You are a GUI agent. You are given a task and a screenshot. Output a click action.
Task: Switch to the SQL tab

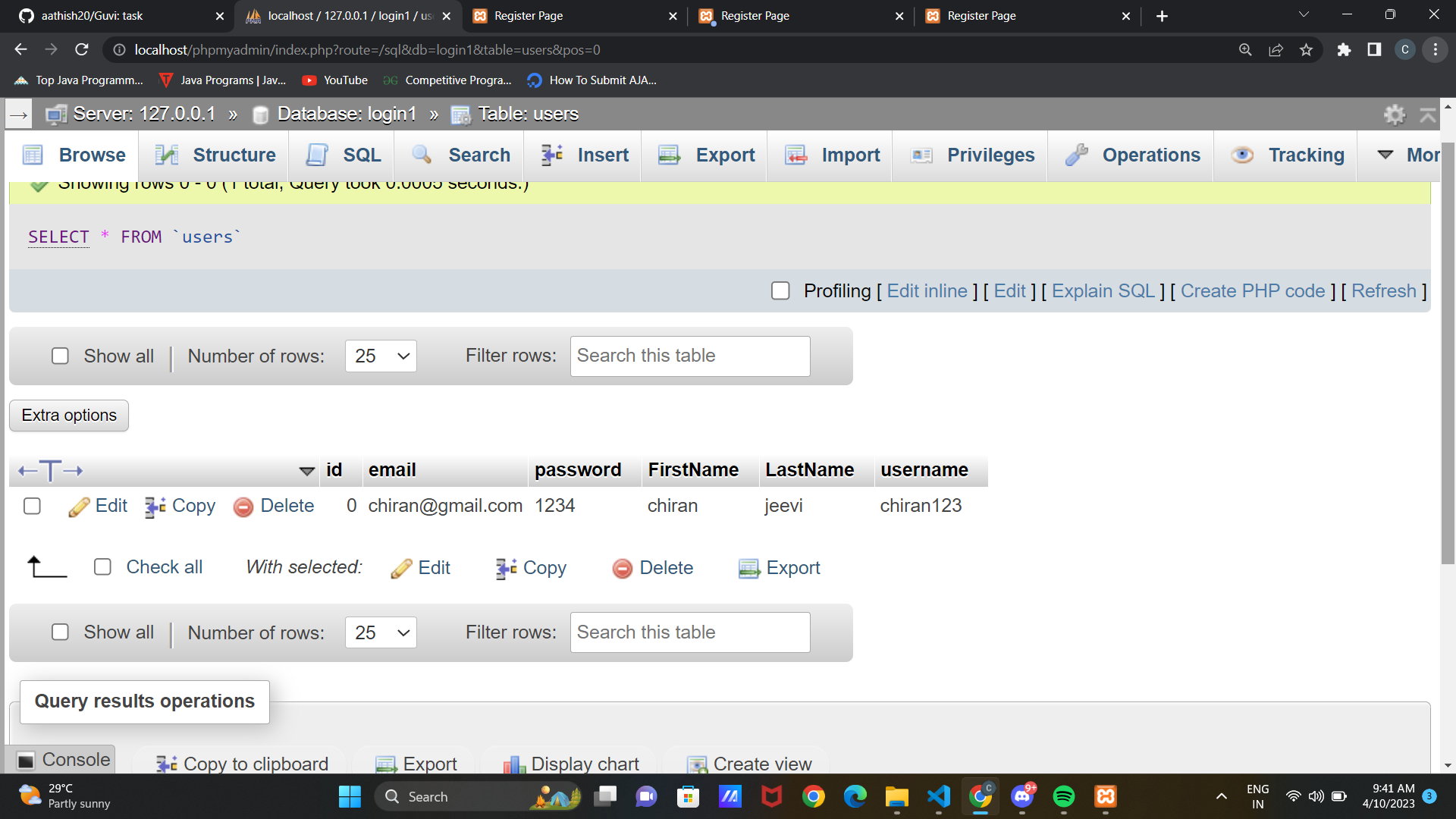[343, 155]
